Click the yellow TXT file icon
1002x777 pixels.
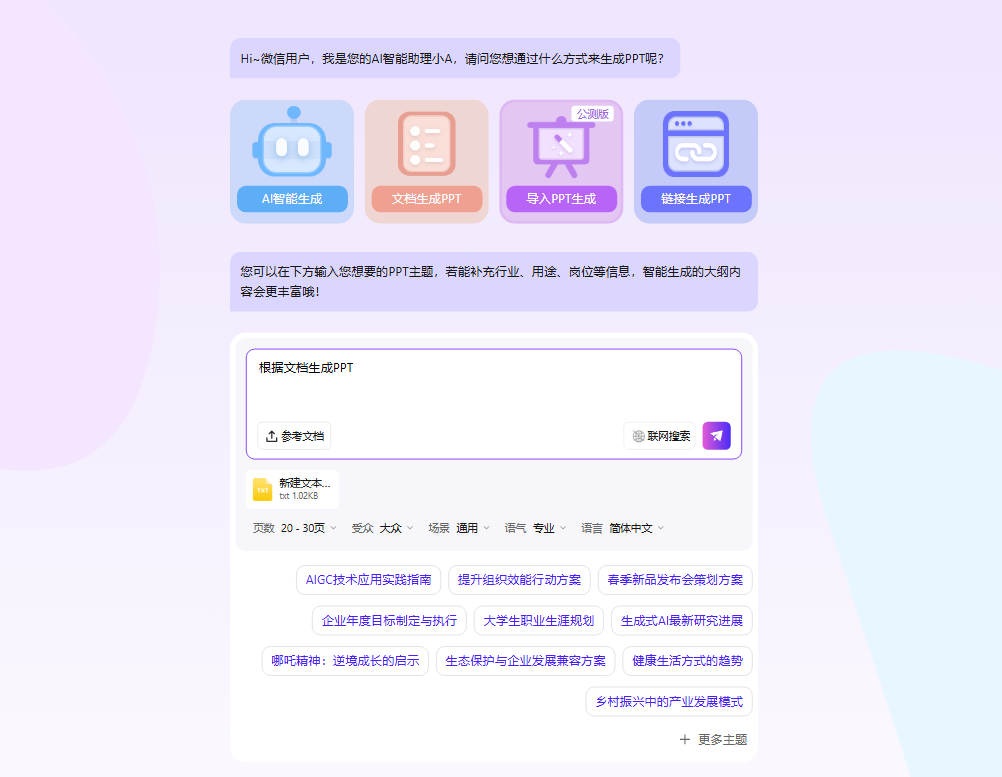[263, 489]
